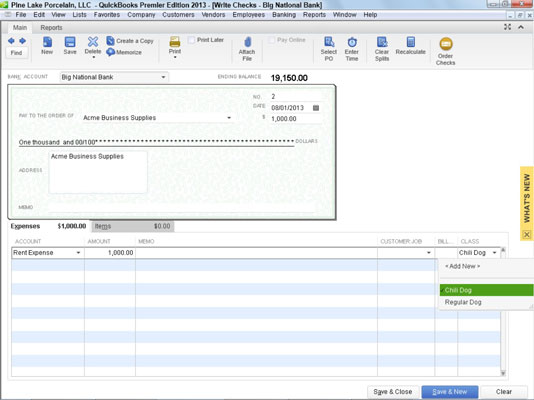Click the Enter Time clock icon
This screenshot has height=400, width=534.
click(352, 42)
